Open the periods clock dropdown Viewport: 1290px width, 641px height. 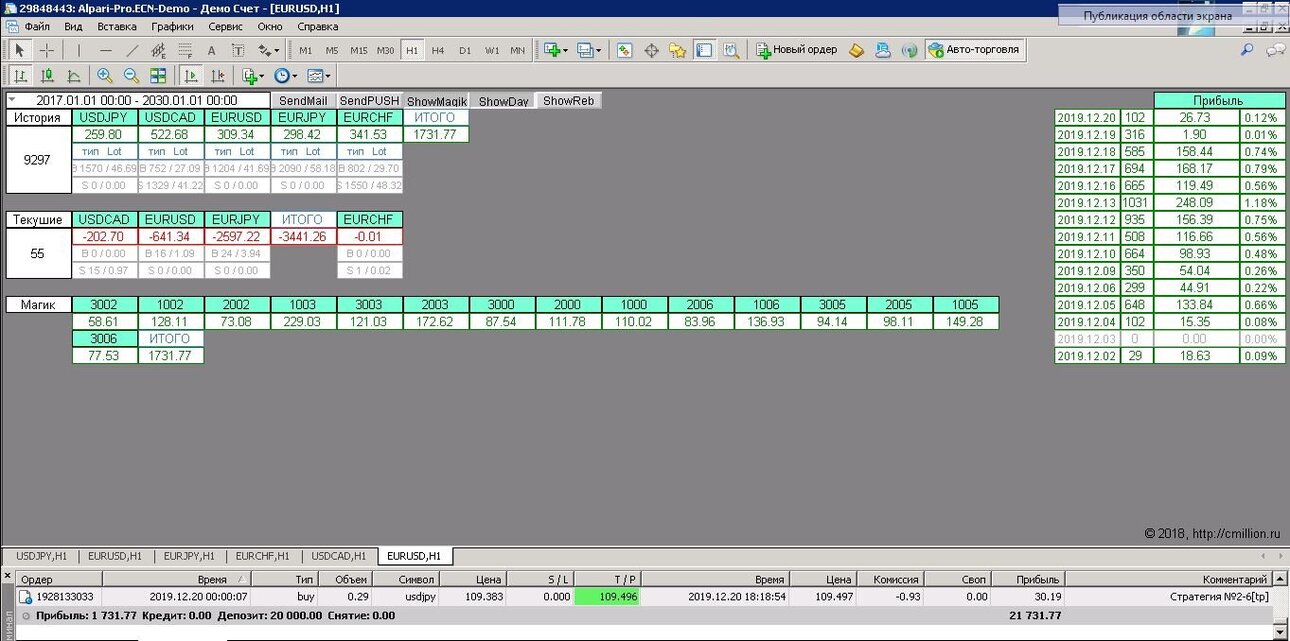coord(286,76)
